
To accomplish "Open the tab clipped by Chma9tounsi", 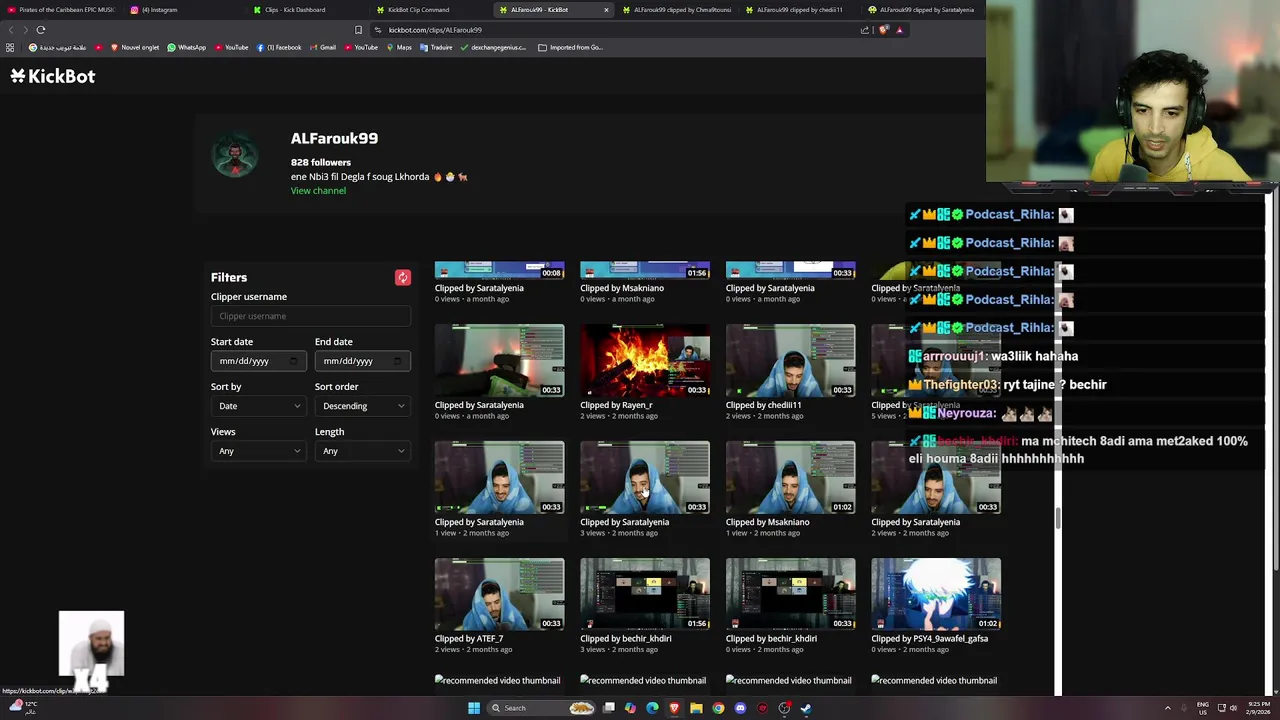I will click(x=677, y=10).
